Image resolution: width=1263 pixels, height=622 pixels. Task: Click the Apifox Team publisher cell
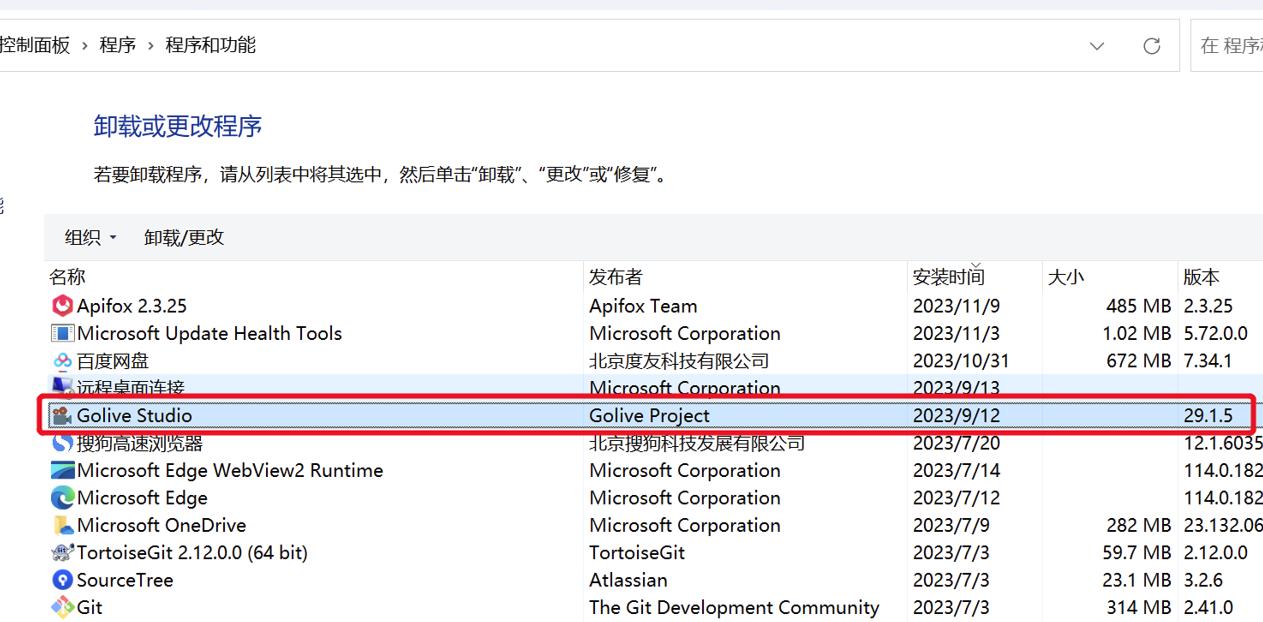pos(643,306)
